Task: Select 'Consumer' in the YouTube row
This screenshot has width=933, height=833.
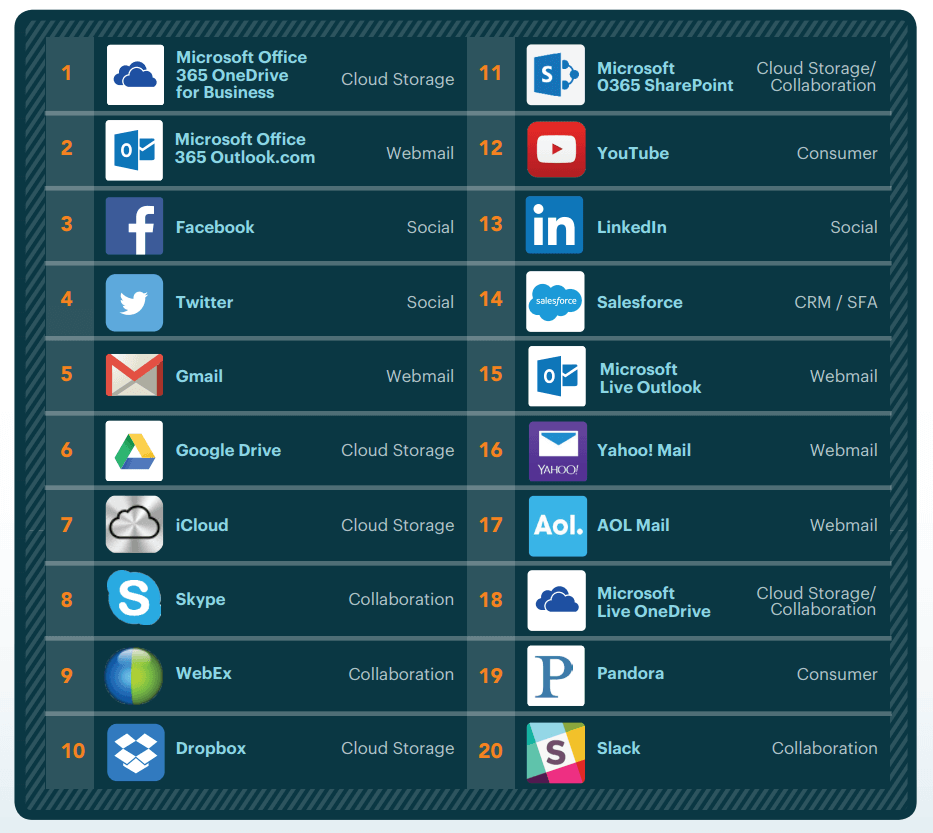Action: (837, 154)
